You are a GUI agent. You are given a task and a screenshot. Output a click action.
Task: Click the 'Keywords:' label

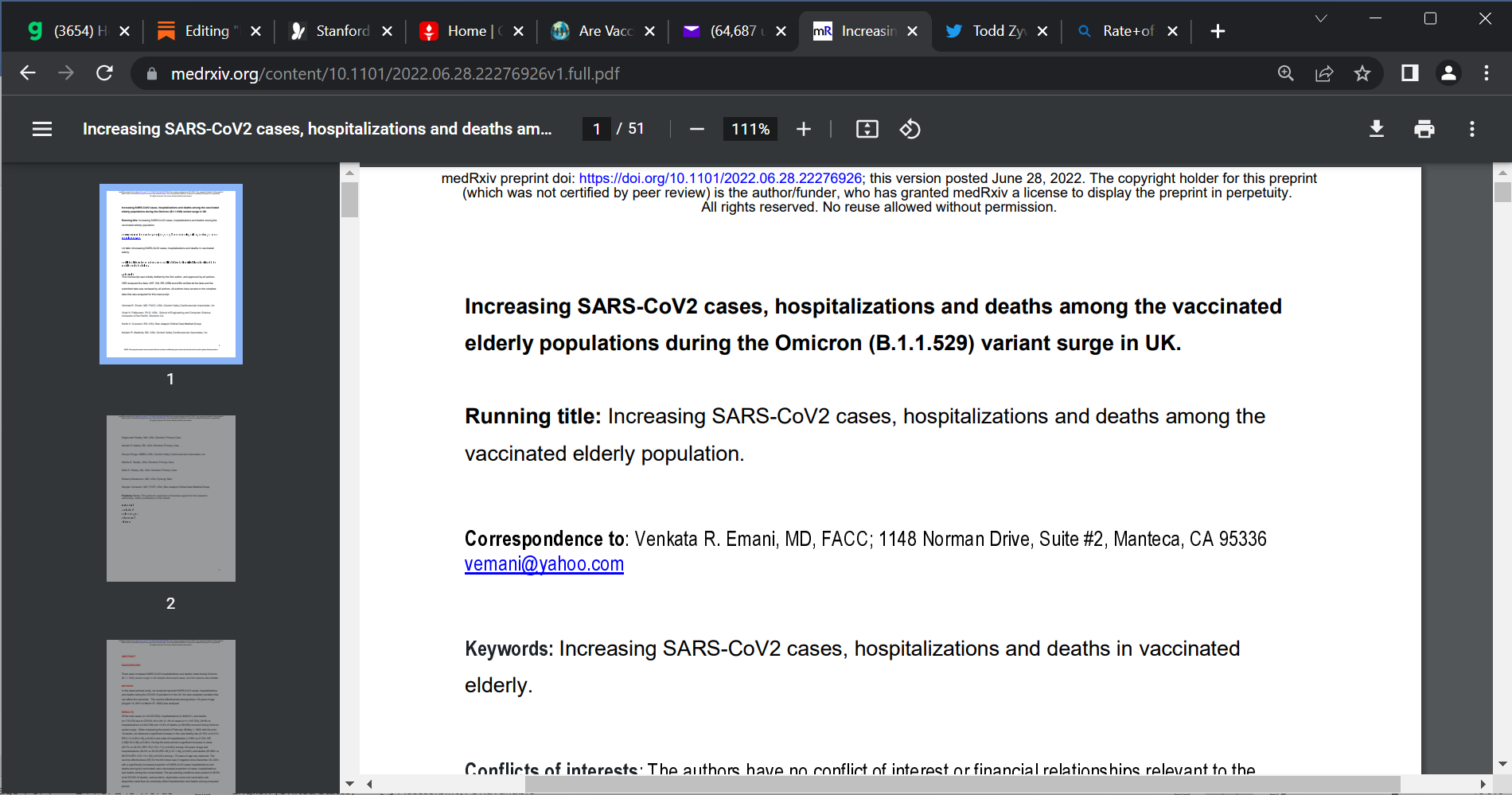point(509,649)
